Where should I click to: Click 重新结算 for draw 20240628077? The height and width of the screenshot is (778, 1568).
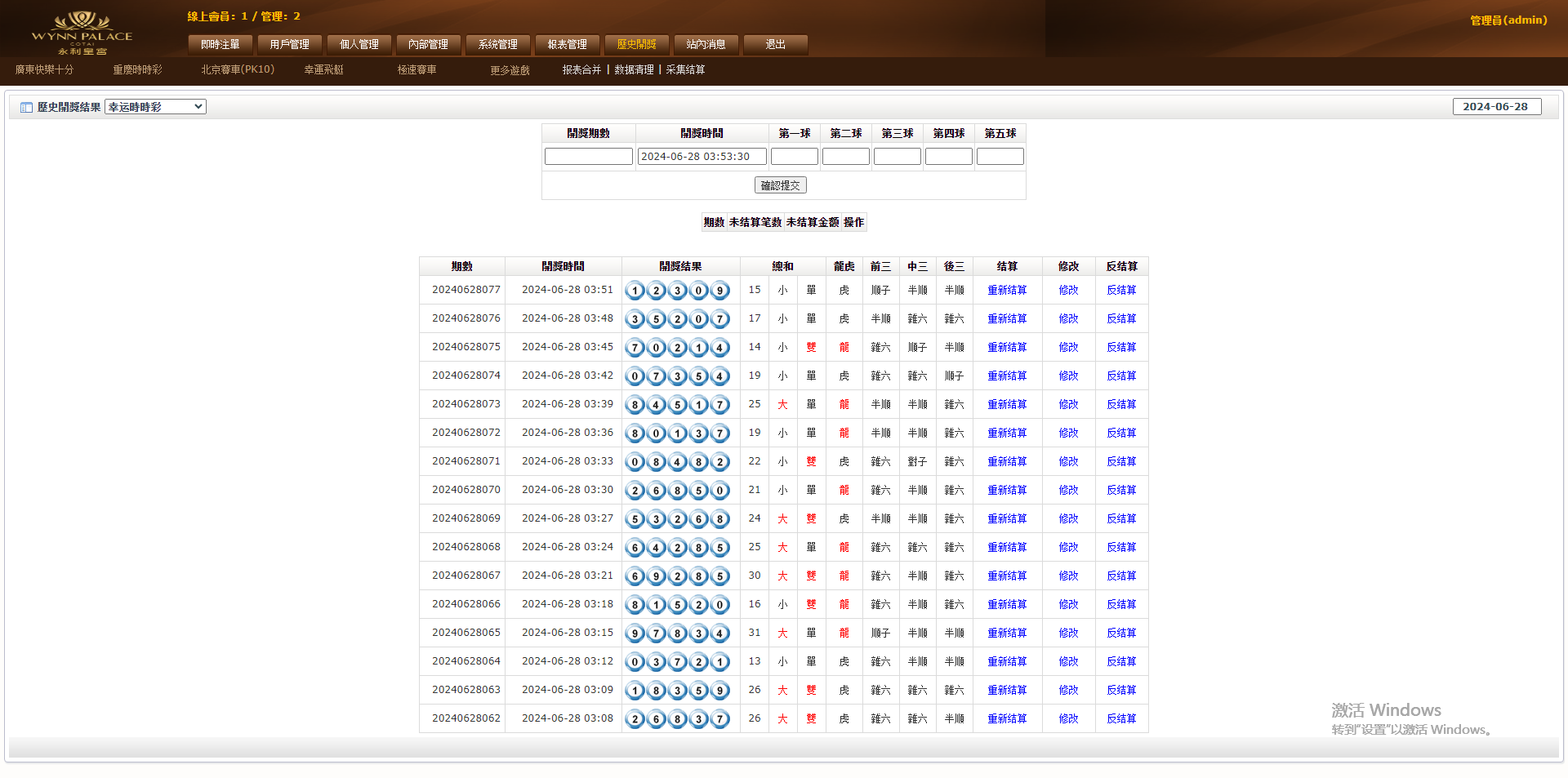pos(1007,290)
